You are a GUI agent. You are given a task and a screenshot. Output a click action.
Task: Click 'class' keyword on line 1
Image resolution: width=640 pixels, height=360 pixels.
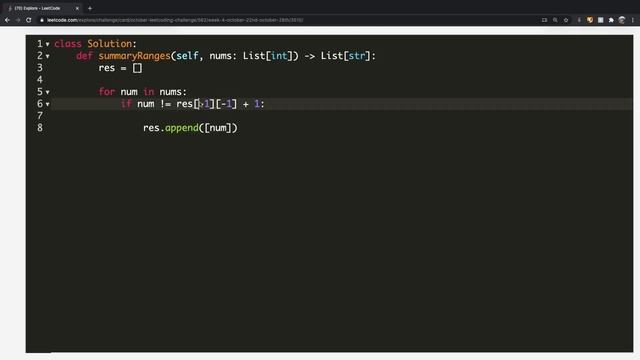coord(68,44)
